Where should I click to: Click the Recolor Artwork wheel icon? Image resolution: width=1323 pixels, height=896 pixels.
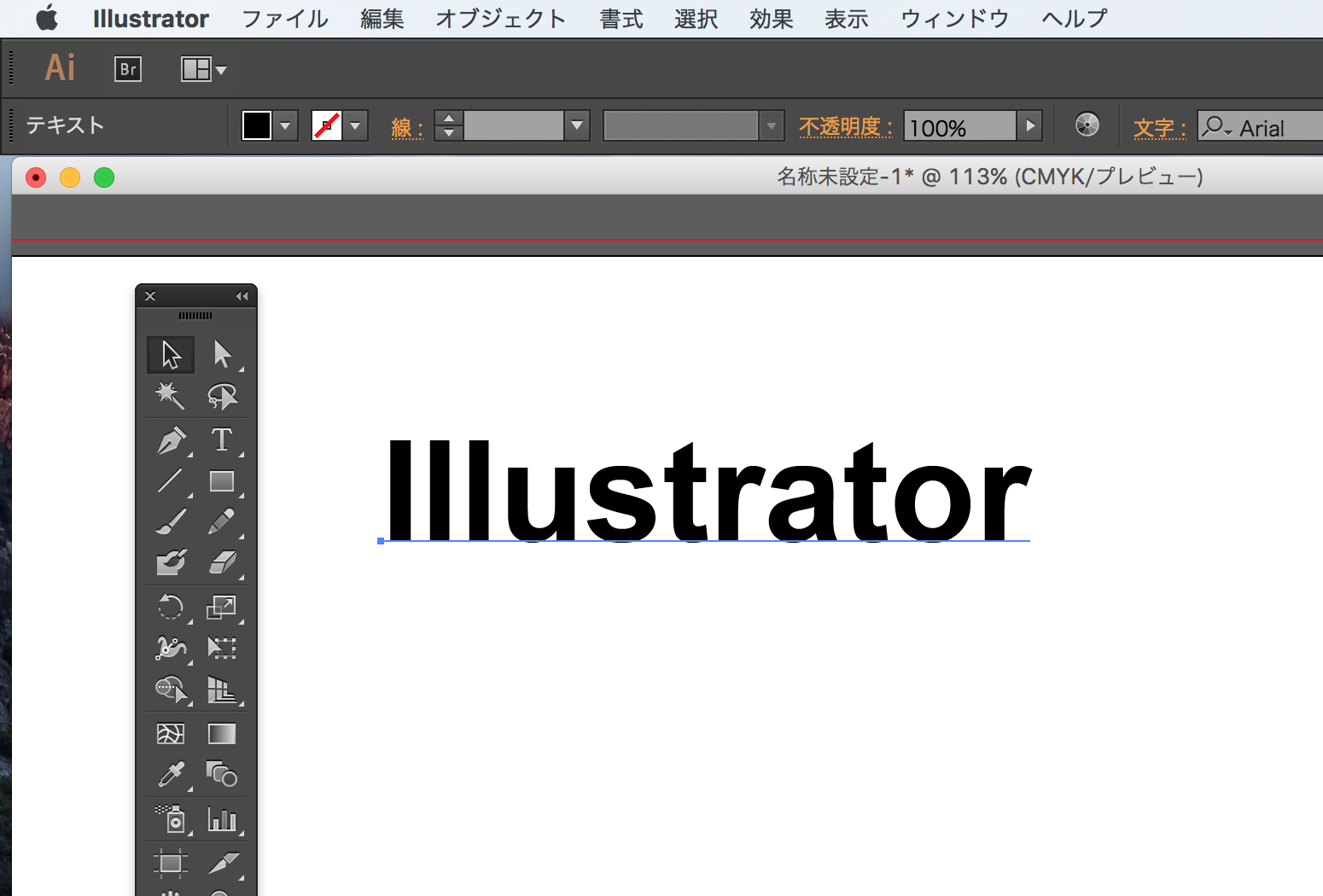click(1087, 125)
